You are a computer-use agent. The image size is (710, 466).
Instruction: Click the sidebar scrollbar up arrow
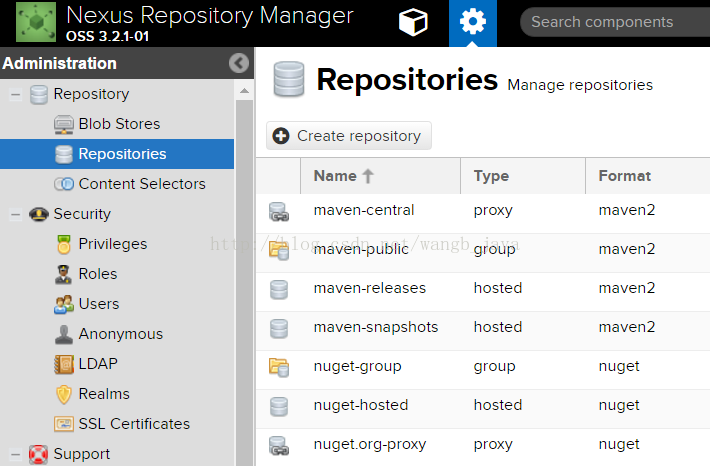tap(245, 91)
